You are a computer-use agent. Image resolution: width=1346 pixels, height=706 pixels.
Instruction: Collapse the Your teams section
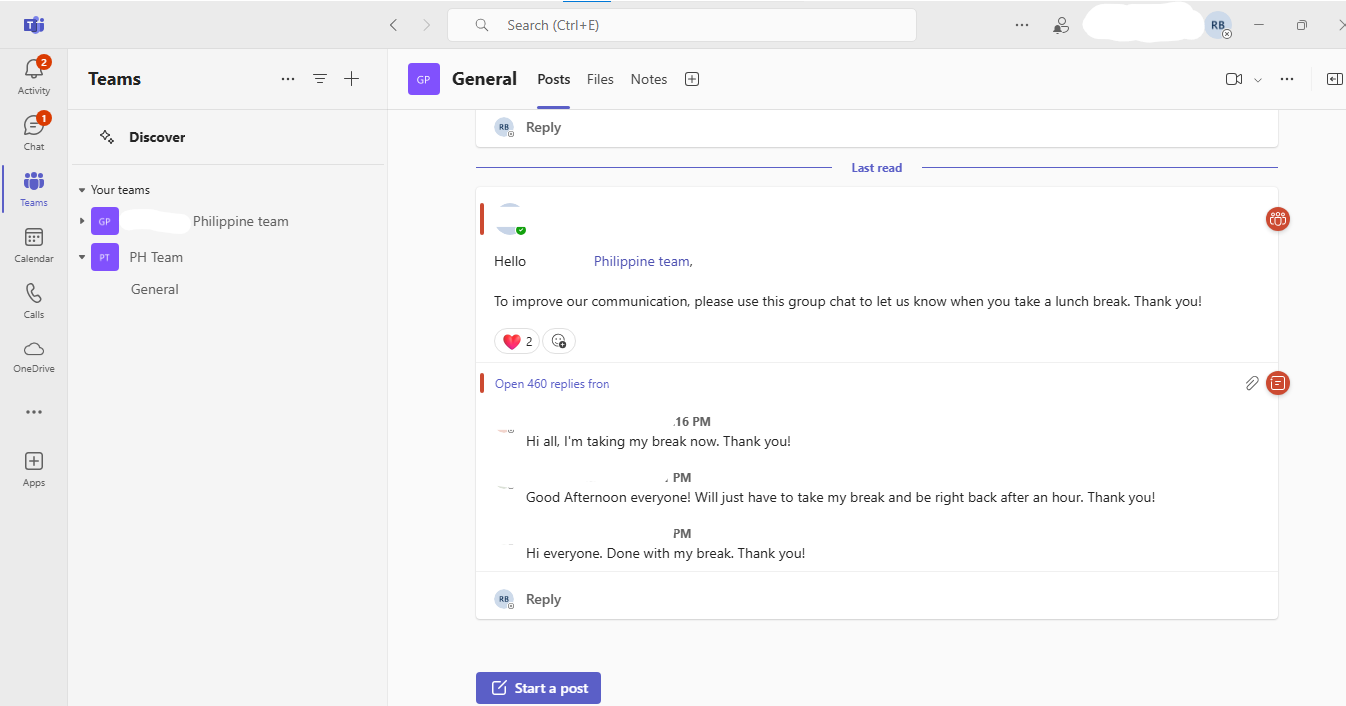tap(82, 190)
